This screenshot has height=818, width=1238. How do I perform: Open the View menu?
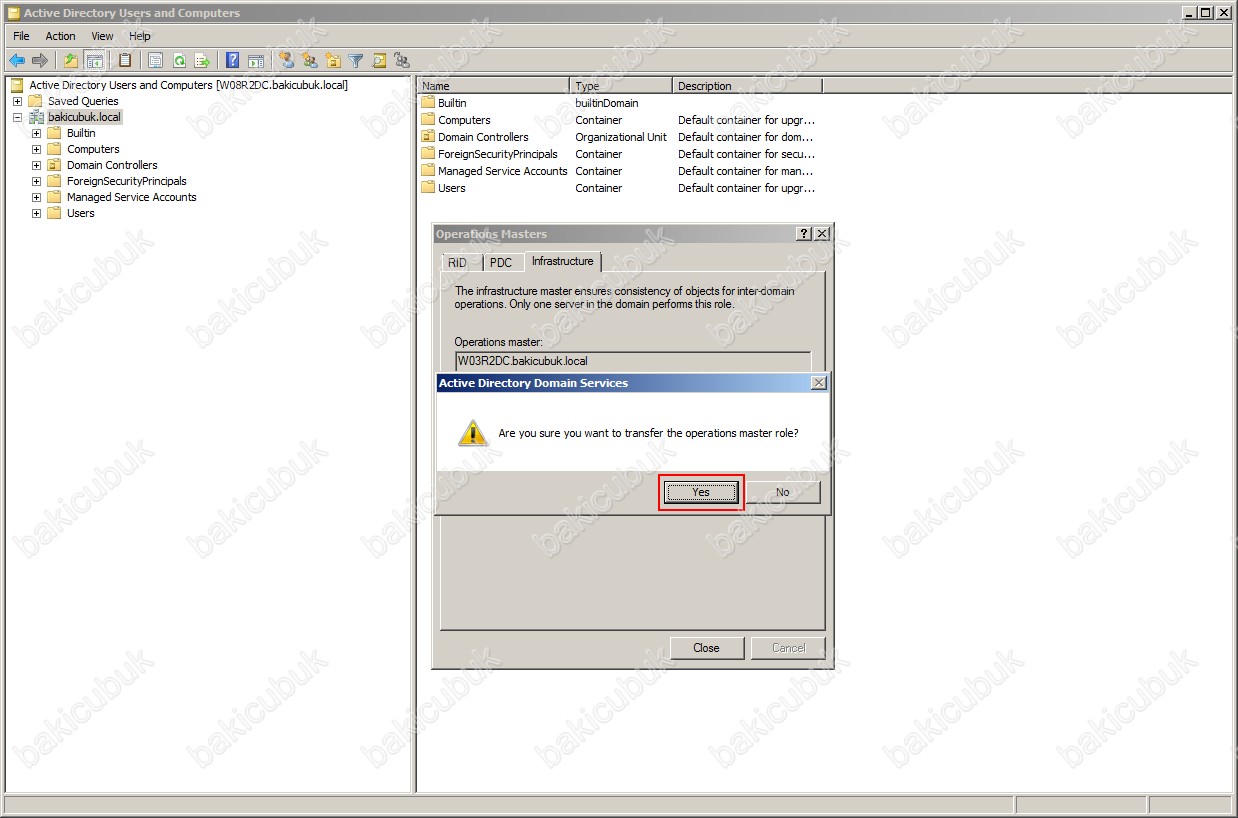[x=102, y=36]
